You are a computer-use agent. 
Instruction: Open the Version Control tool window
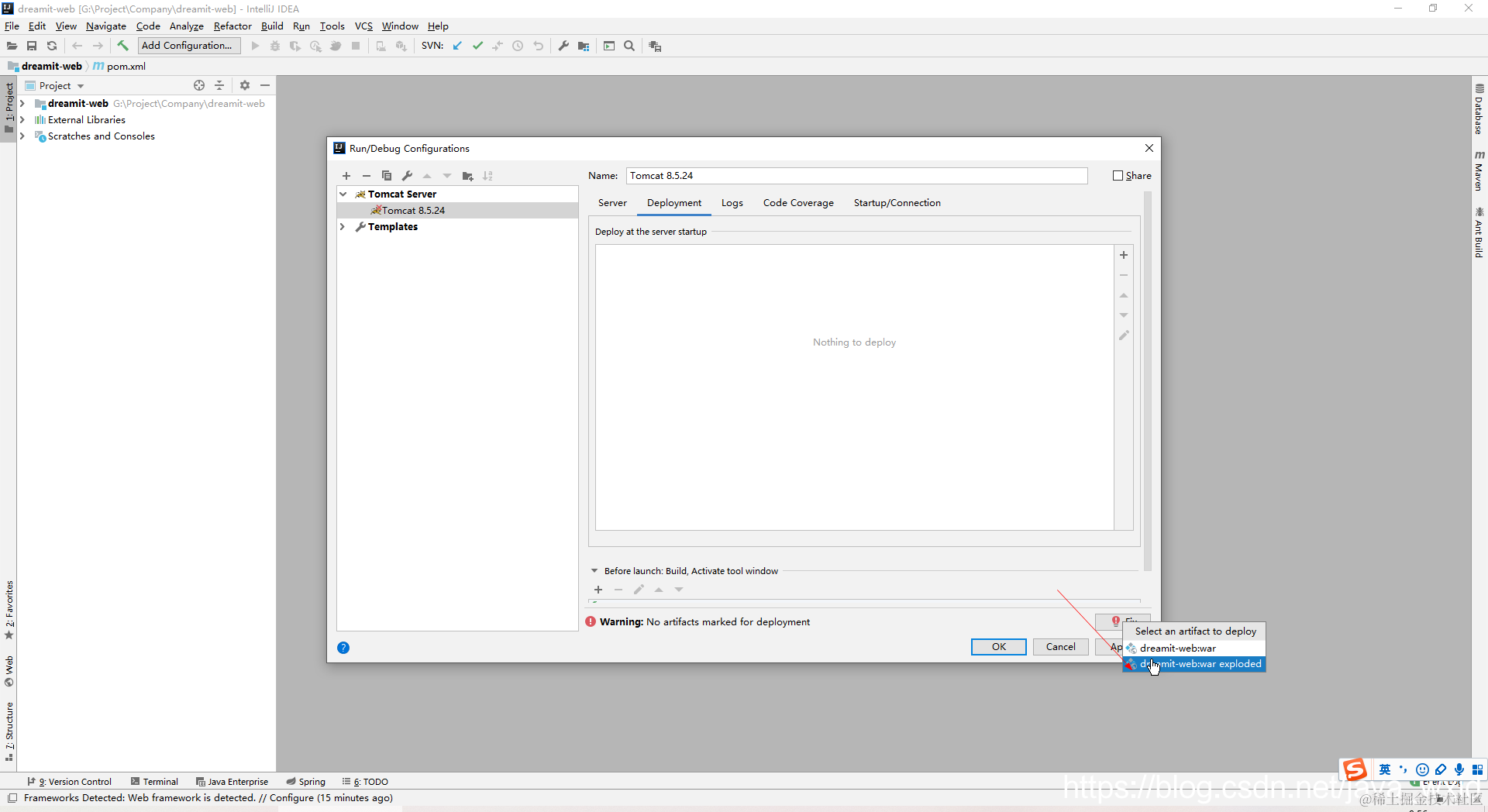pyautogui.click(x=70, y=782)
